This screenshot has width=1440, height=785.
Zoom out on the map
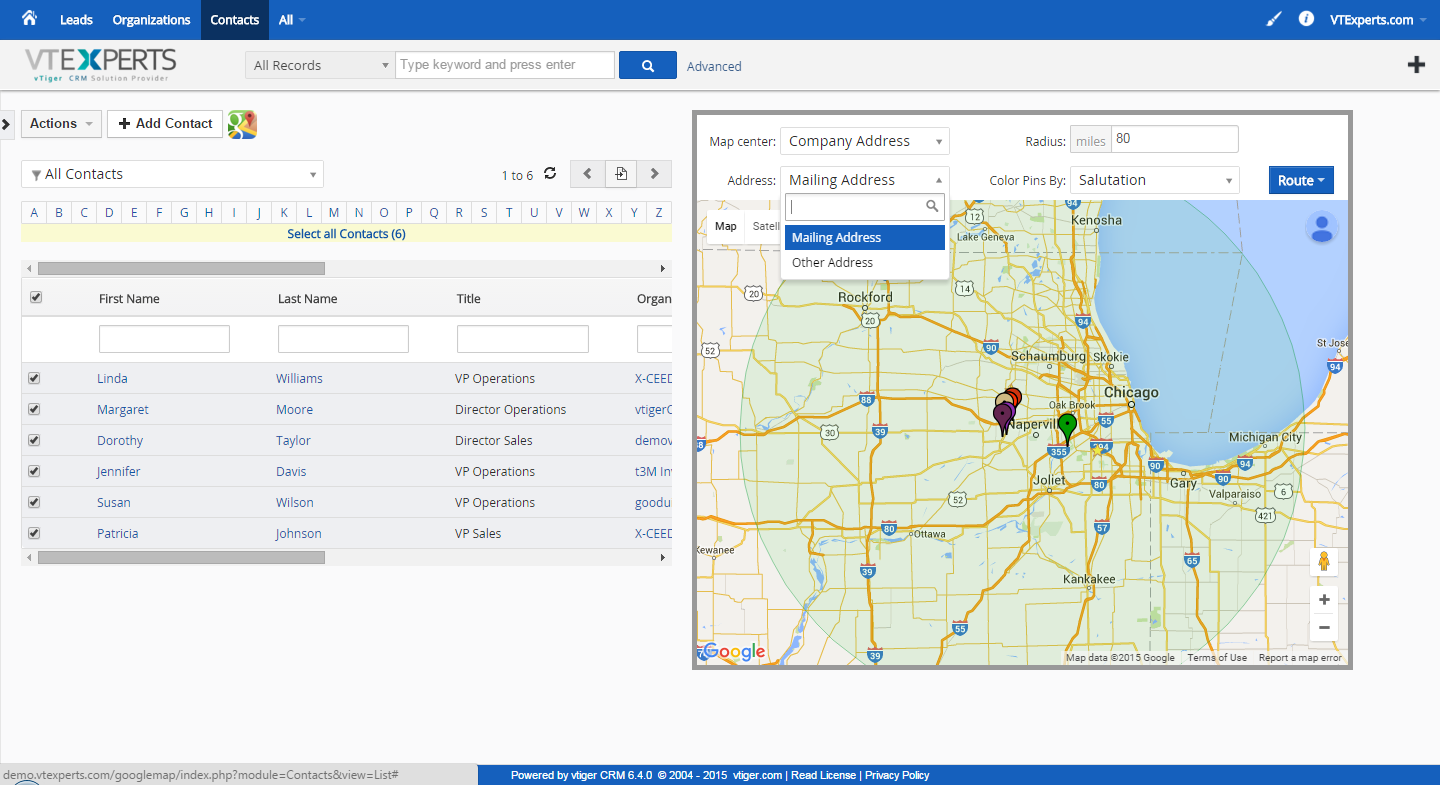(x=1324, y=628)
